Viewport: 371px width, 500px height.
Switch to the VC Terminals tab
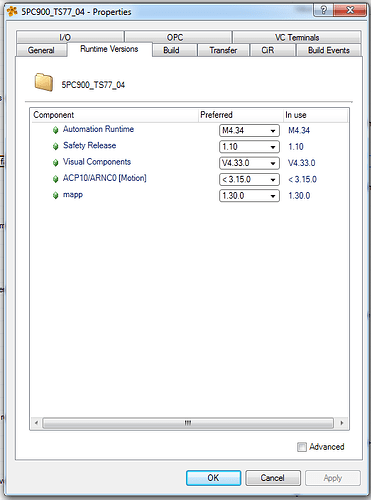click(x=297, y=37)
